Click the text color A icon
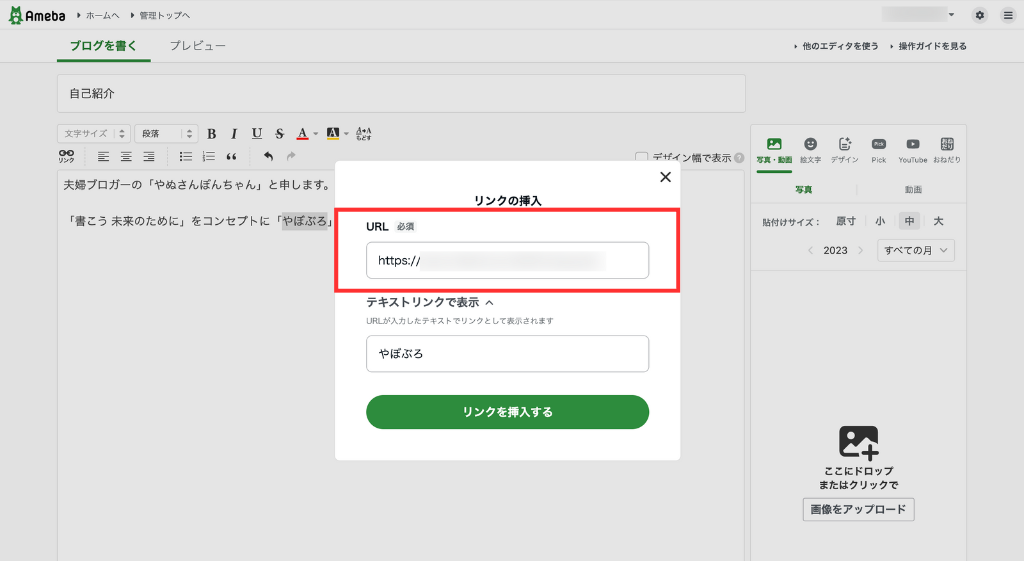This screenshot has height=561, width=1024. (302, 134)
